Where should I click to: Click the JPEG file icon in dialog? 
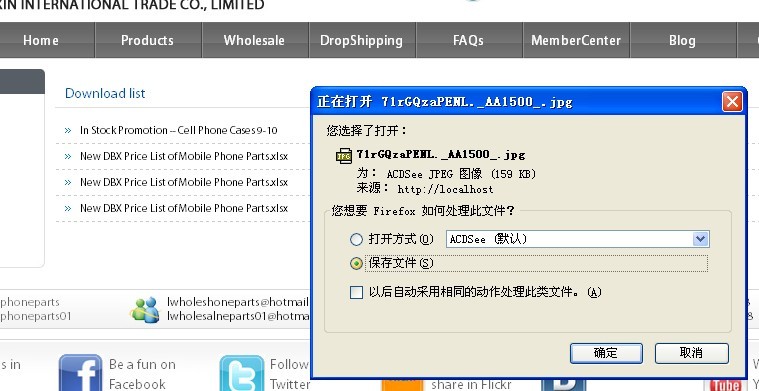[x=344, y=156]
